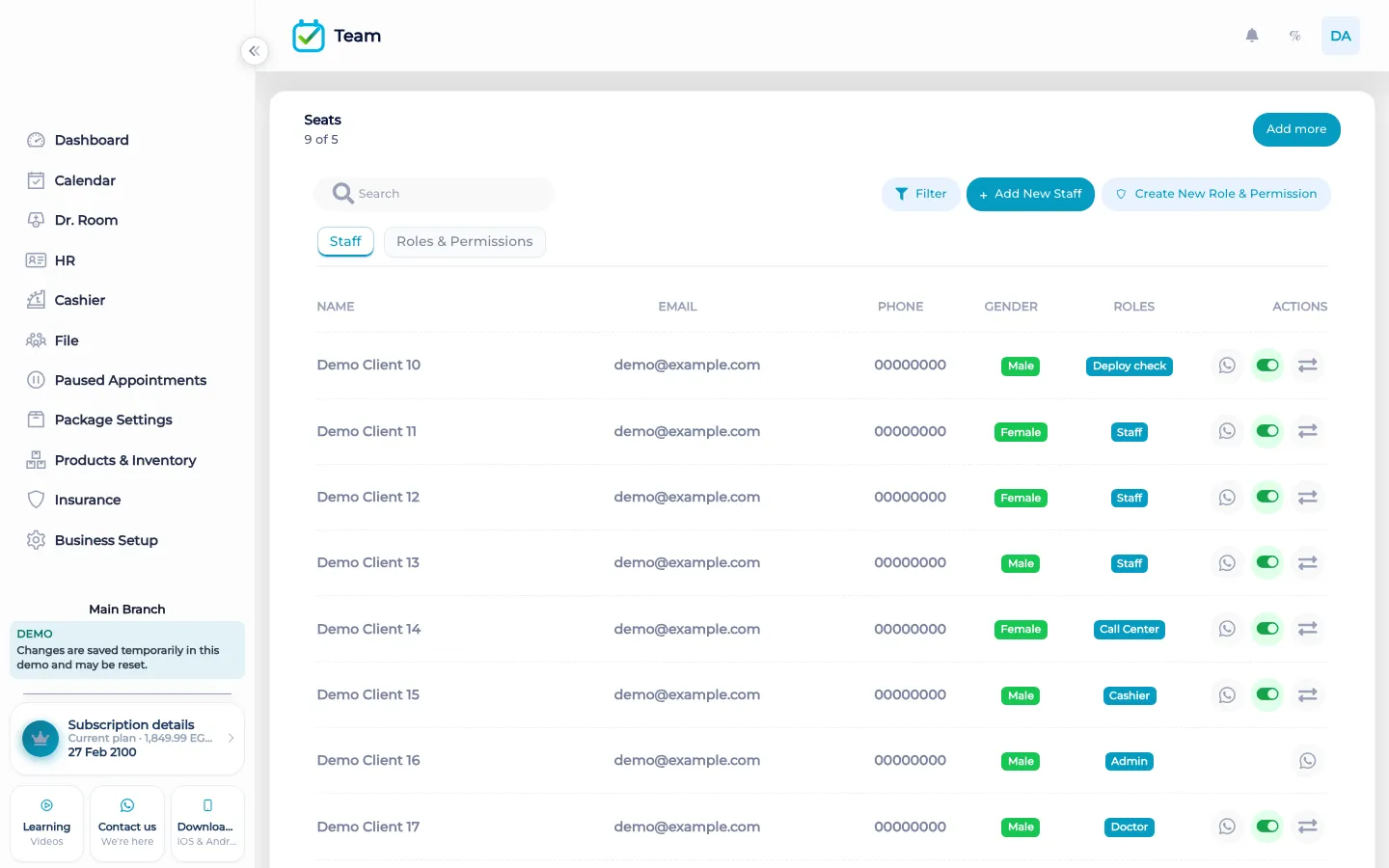Click Create New Role & Permission
1389x868 pixels.
[x=1216, y=194]
